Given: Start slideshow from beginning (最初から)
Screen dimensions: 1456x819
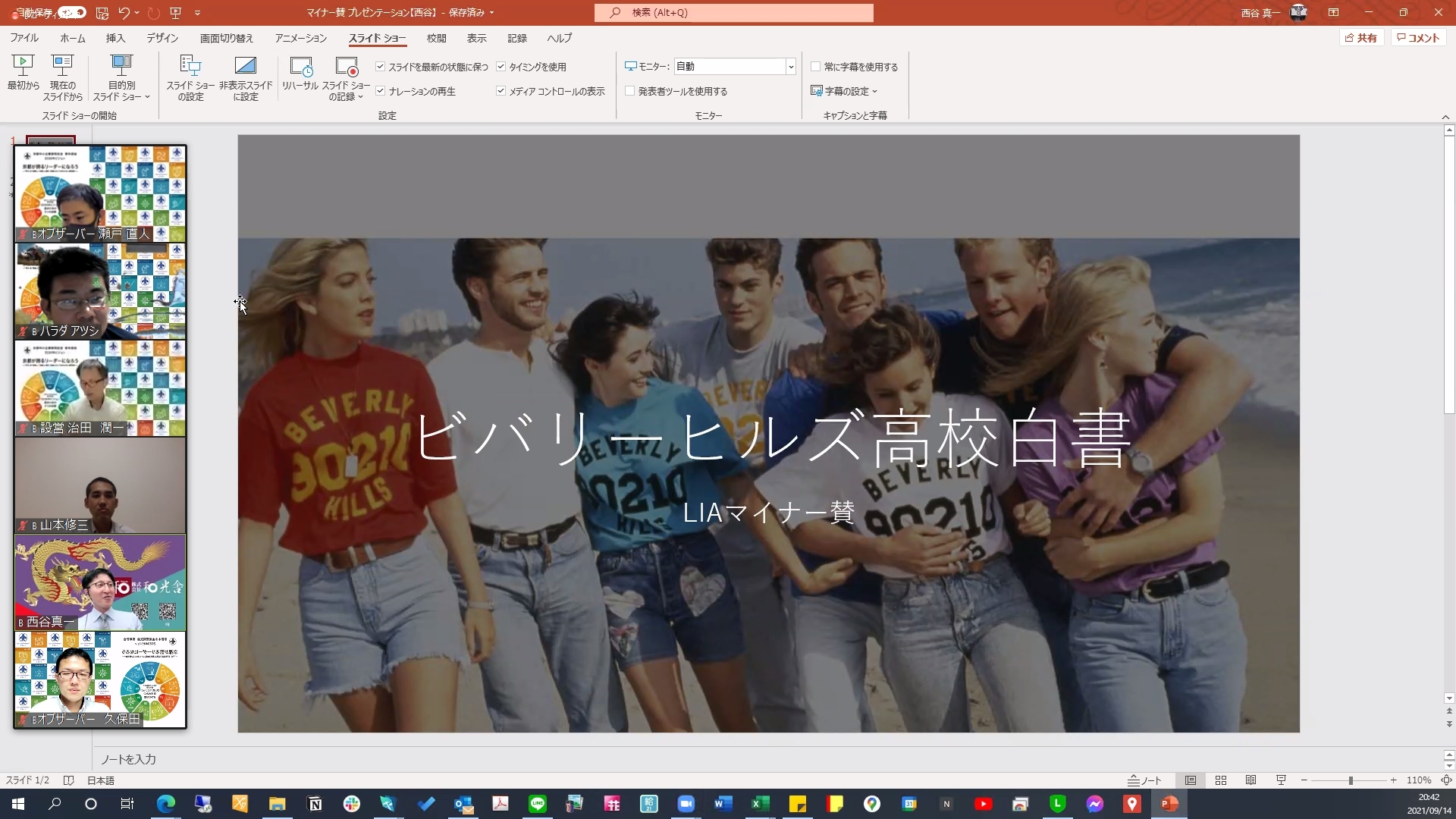Looking at the screenshot, I should 23,73.
